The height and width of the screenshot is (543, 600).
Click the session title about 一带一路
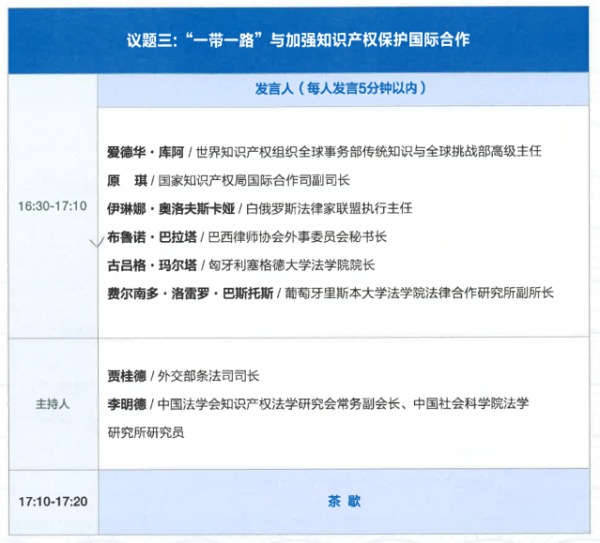click(x=298, y=41)
